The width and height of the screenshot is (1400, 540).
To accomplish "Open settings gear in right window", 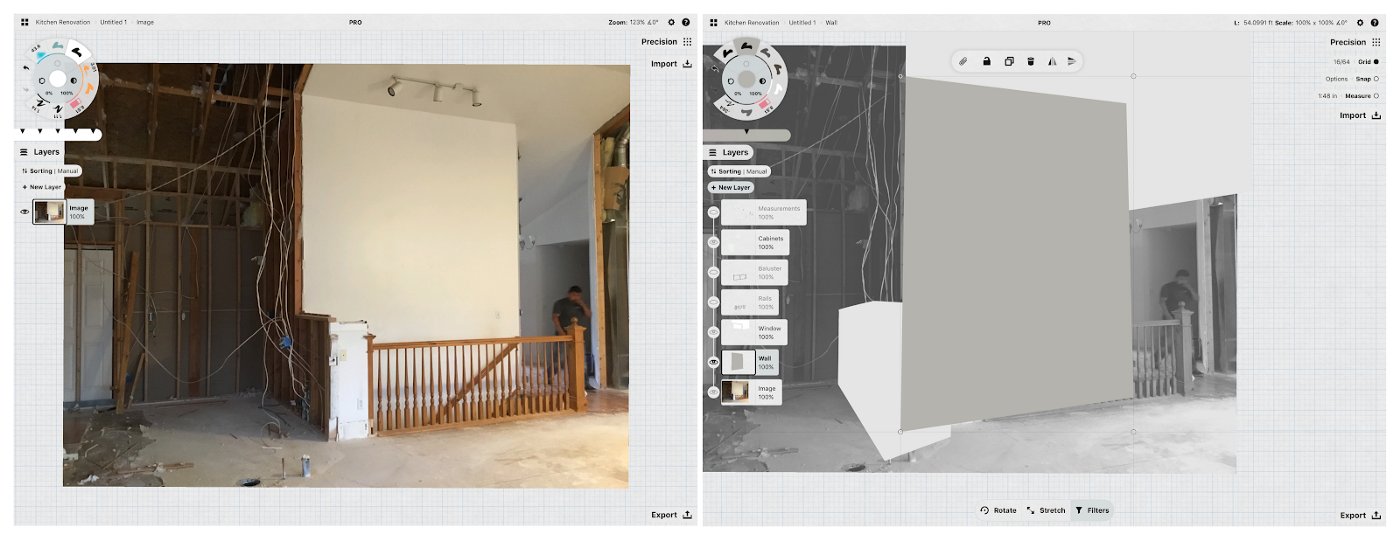I will pyautogui.click(x=1360, y=21).
